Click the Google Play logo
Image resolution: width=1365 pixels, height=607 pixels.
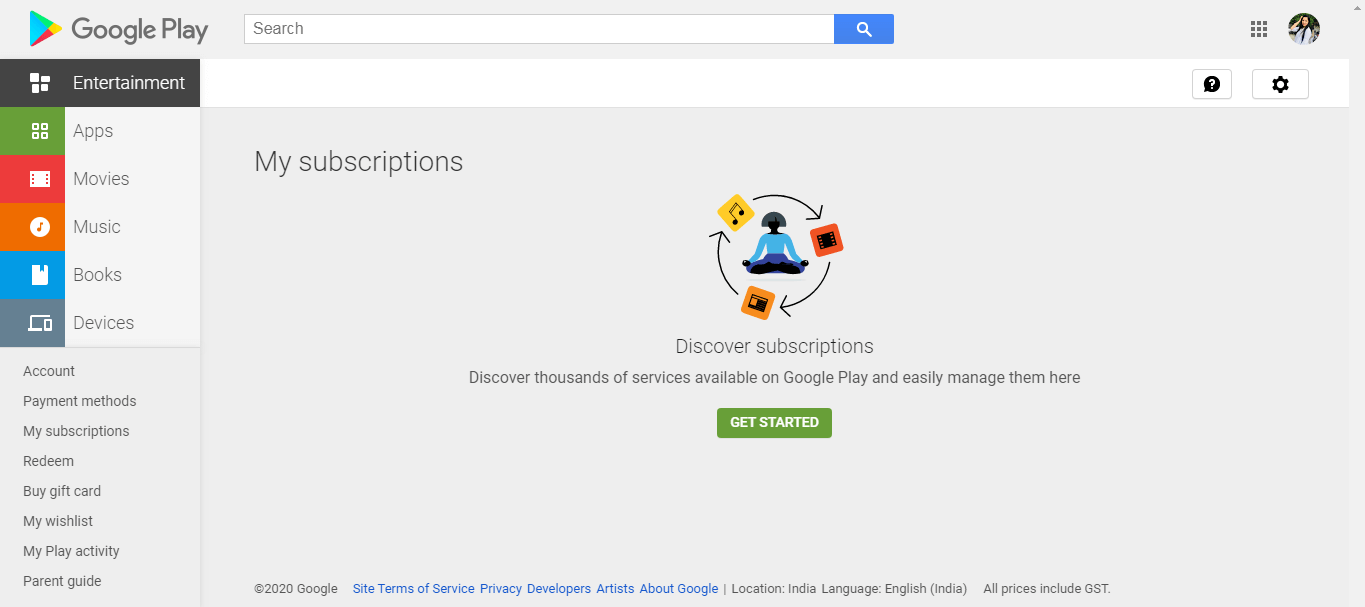point(118,29)
